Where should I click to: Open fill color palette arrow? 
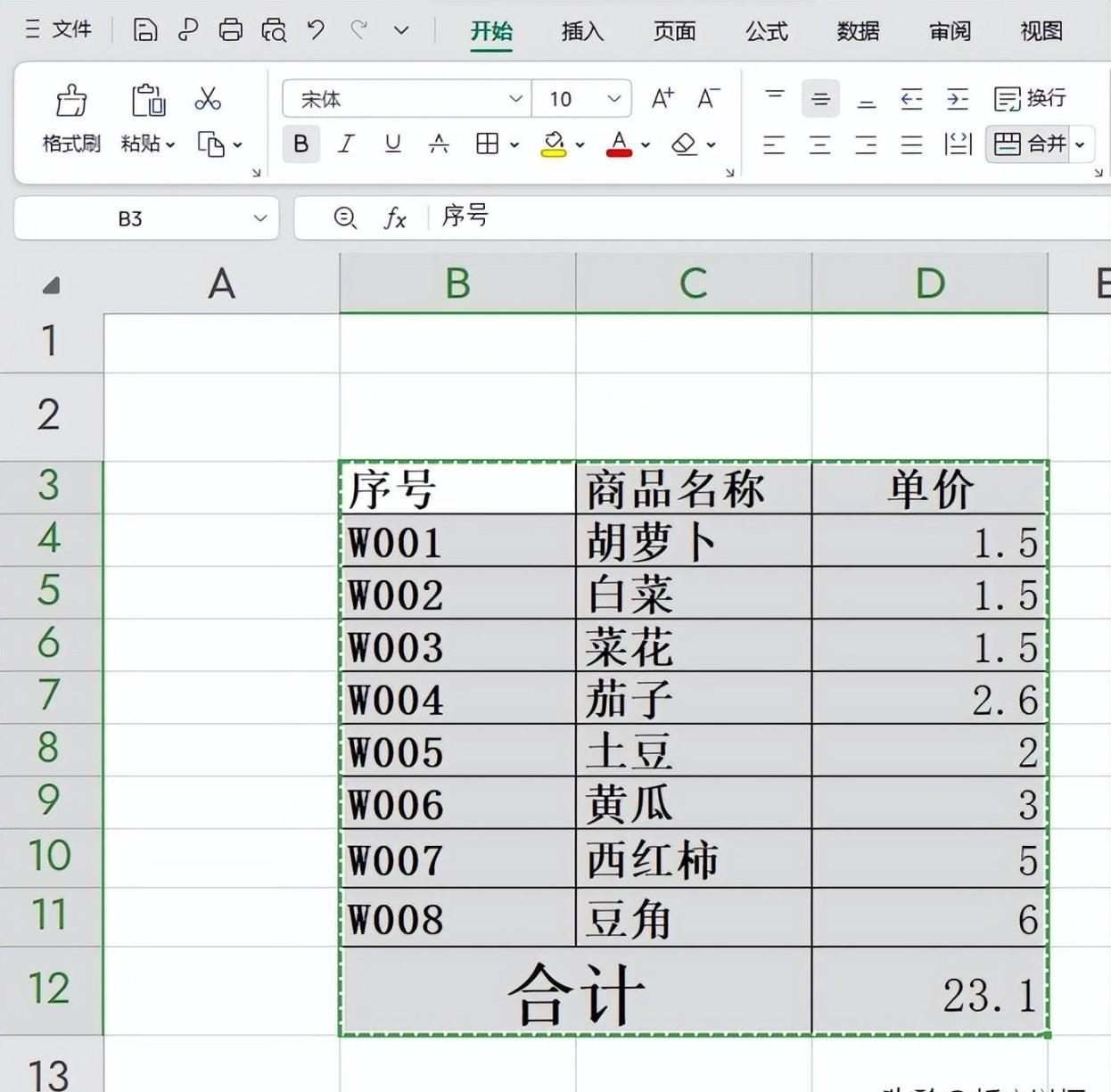click(x=580, y=144)
